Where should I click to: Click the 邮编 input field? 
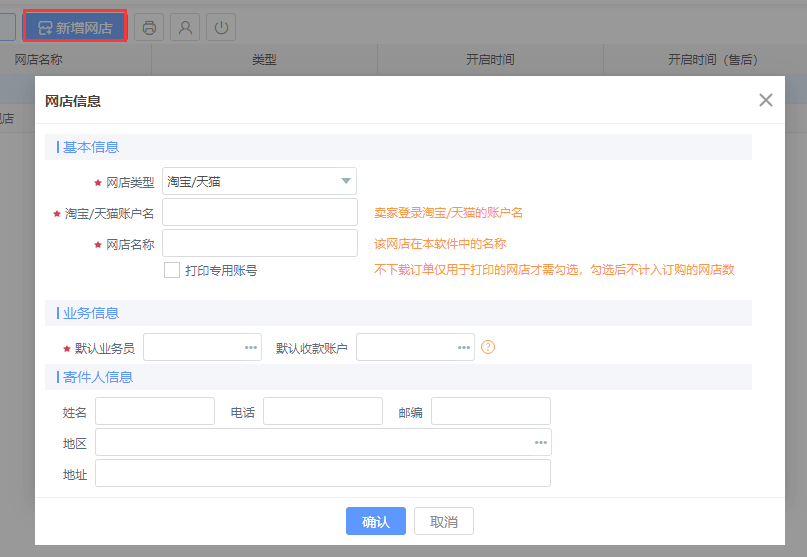pos(491,411)
